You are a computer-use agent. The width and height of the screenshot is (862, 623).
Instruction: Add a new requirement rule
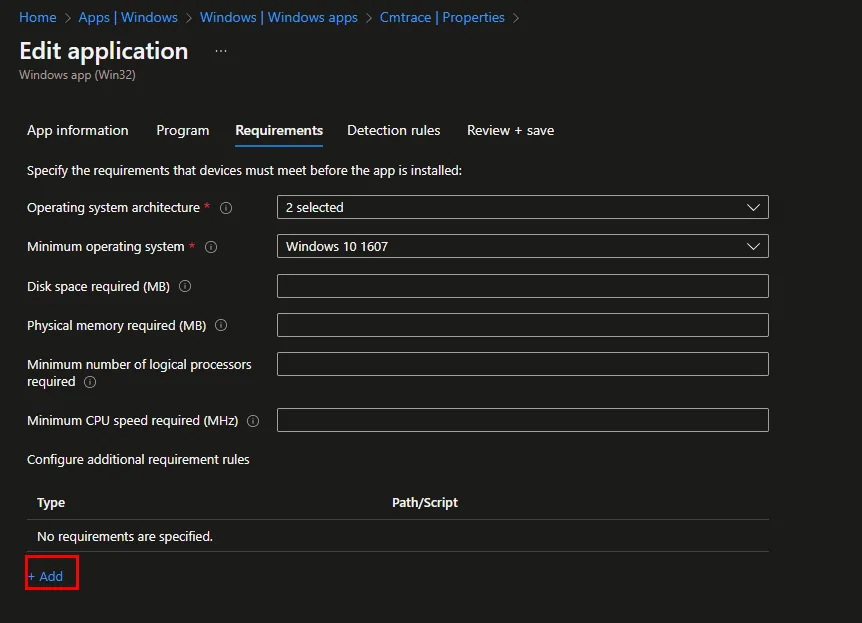pos(46,576)
